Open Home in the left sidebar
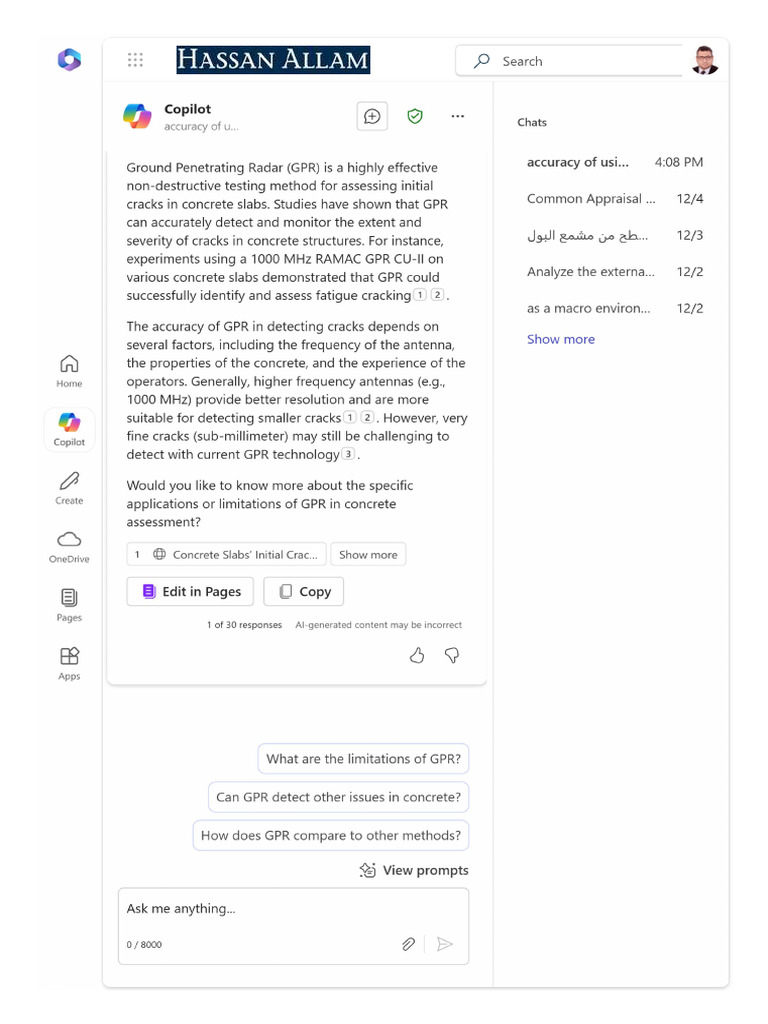The width and height of the screenshot is (768, 1024). click(69, 371)
